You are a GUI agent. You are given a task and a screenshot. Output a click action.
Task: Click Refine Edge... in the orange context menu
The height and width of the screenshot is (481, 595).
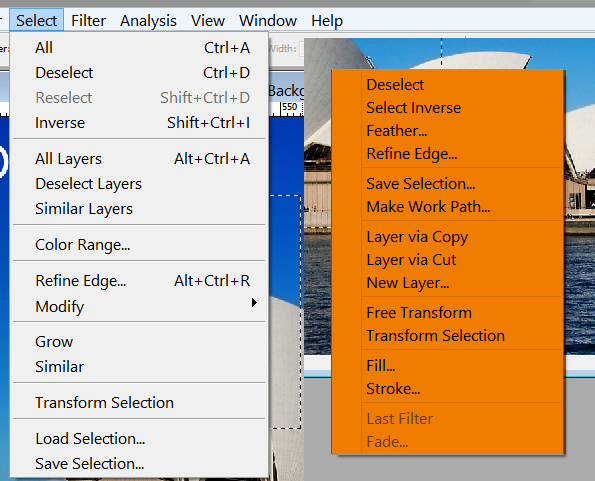coord(449,154)
